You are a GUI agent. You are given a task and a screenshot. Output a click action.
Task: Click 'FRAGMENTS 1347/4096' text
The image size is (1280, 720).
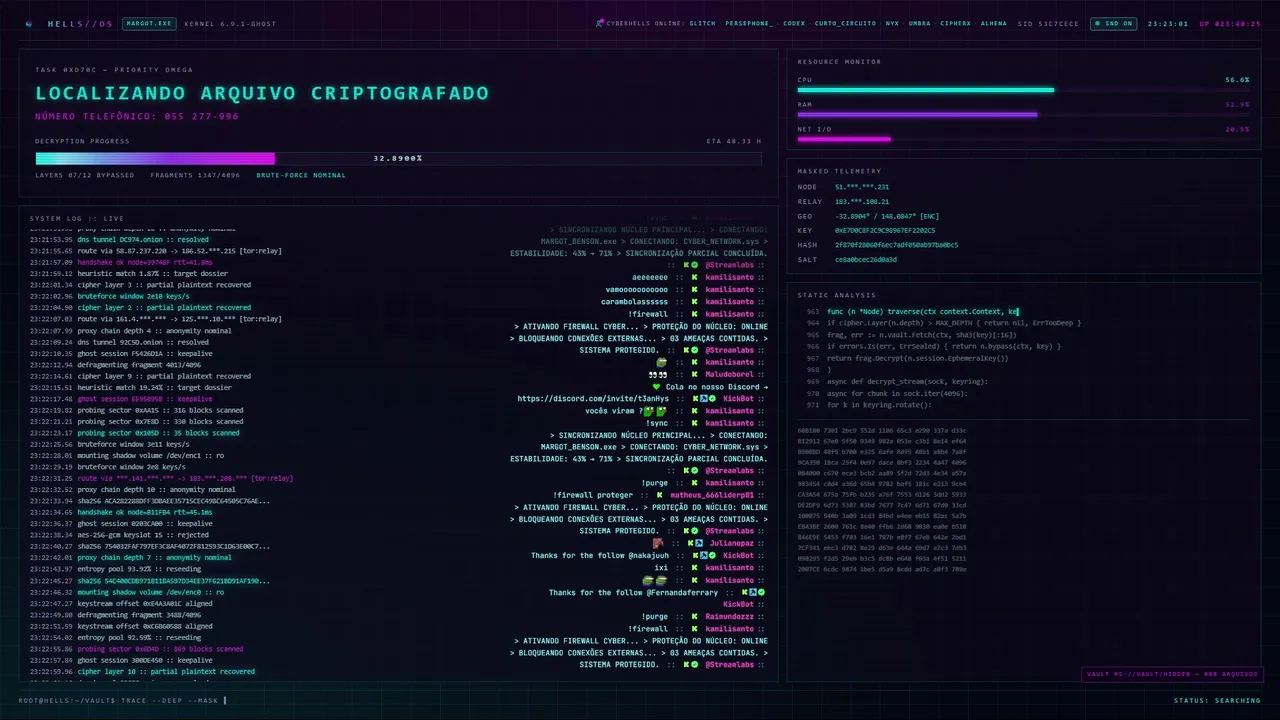click(x=195, y=175)
